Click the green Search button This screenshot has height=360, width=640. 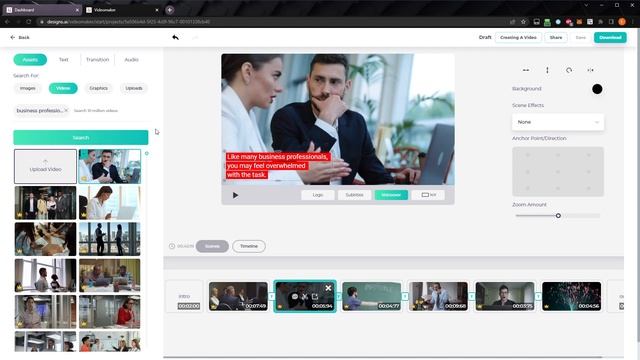81,138
